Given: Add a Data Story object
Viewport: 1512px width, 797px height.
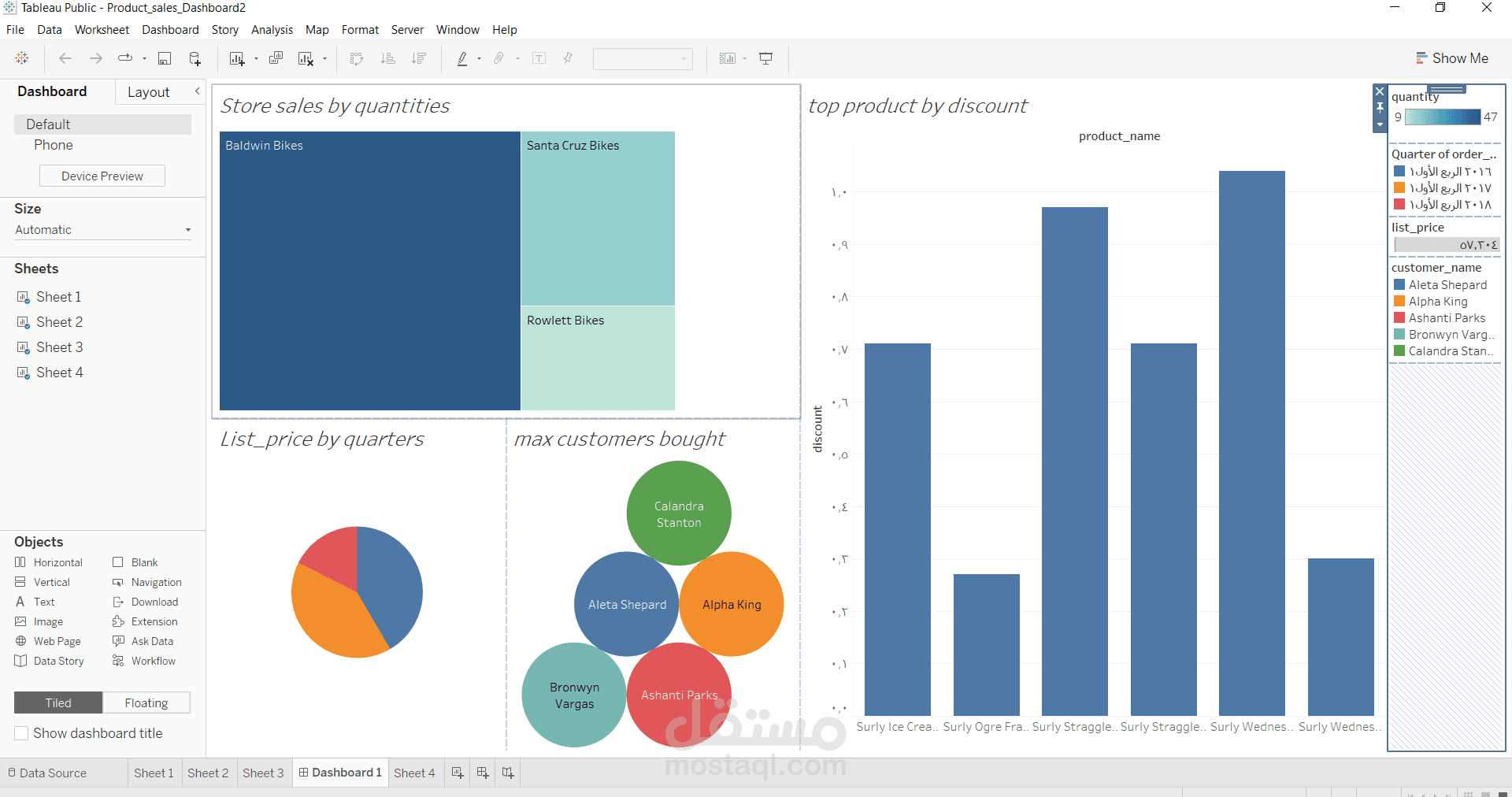Looking at the screenshot, I should (50, 661).
